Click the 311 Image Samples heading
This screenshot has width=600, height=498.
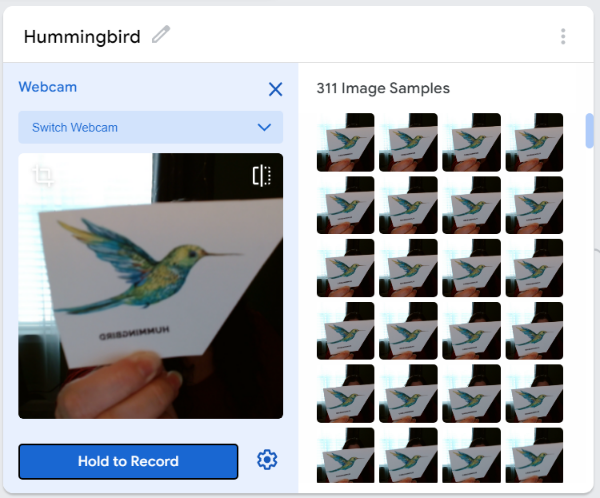[383, 88]
